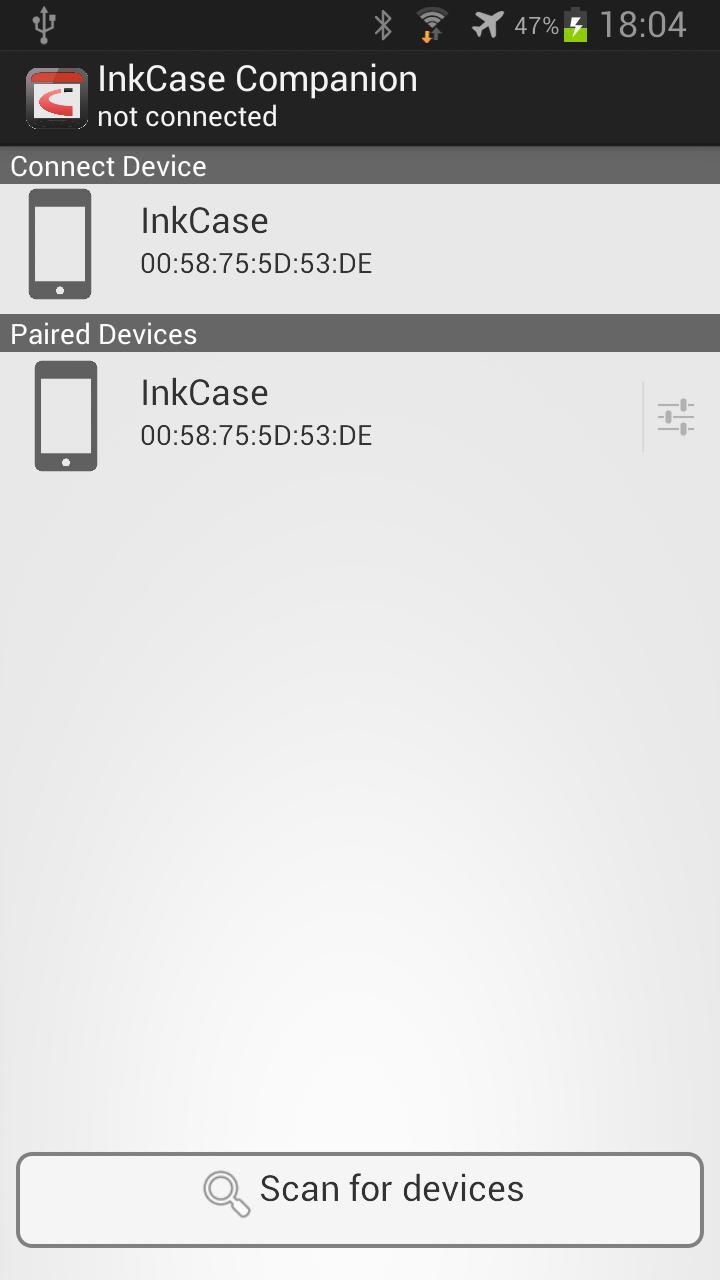
Task: Tap MAC address in Connect Device row
Action: pos(256,264)
